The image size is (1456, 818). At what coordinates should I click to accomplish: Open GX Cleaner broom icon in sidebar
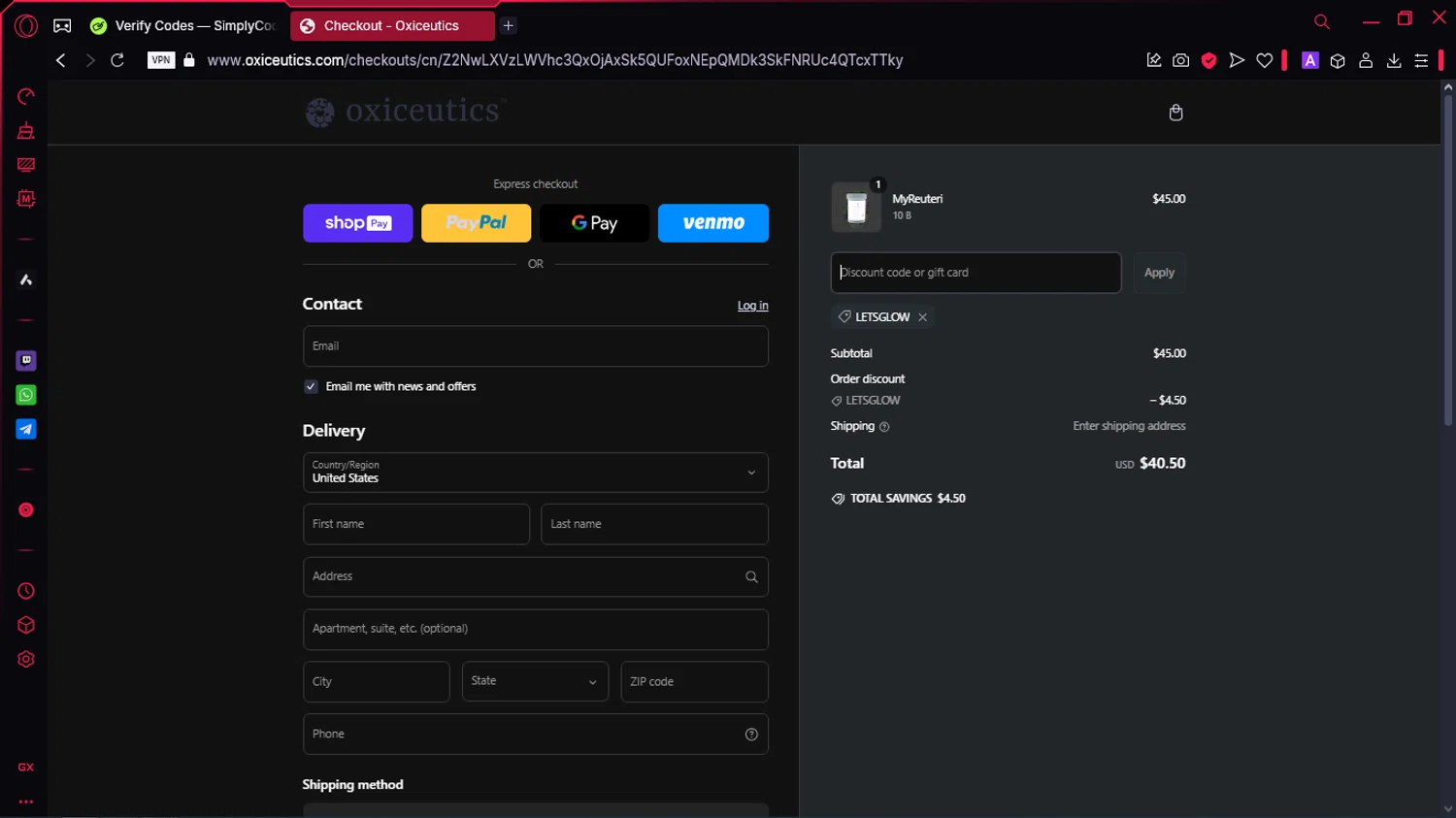tap(26, 130)
